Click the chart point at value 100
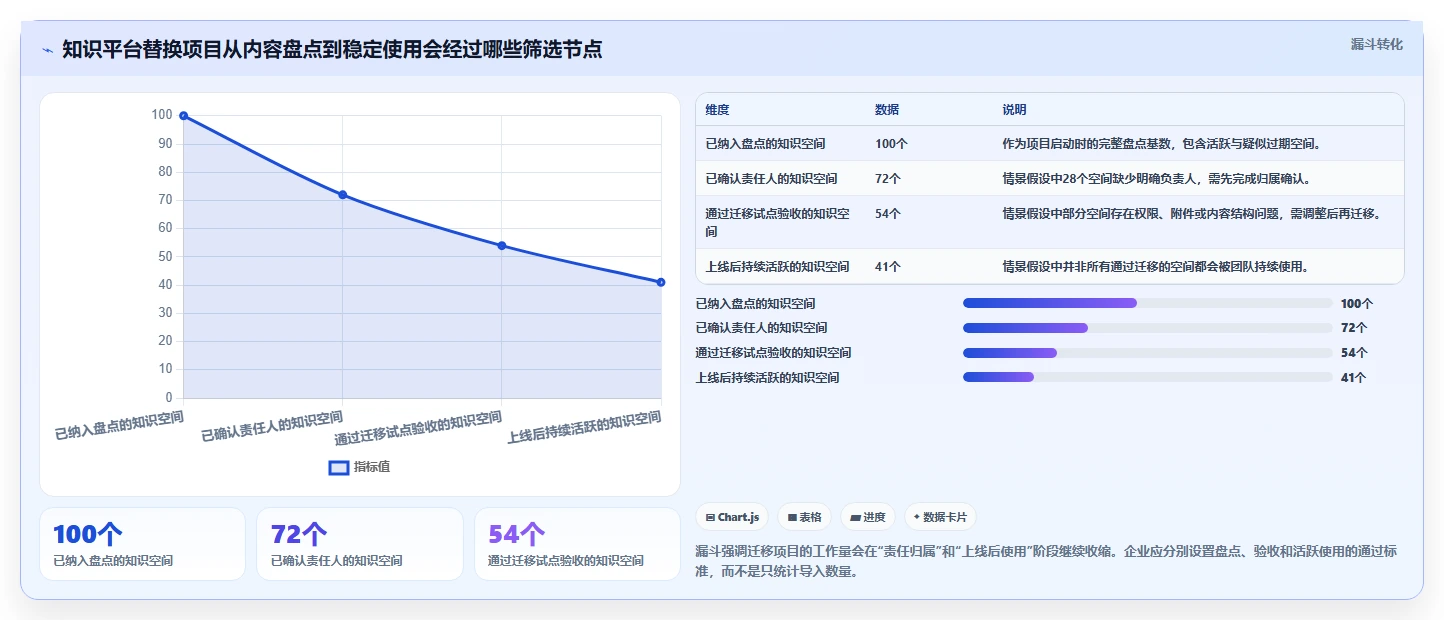The width and height of the screenshot is (1444, 620). (183, 116)
